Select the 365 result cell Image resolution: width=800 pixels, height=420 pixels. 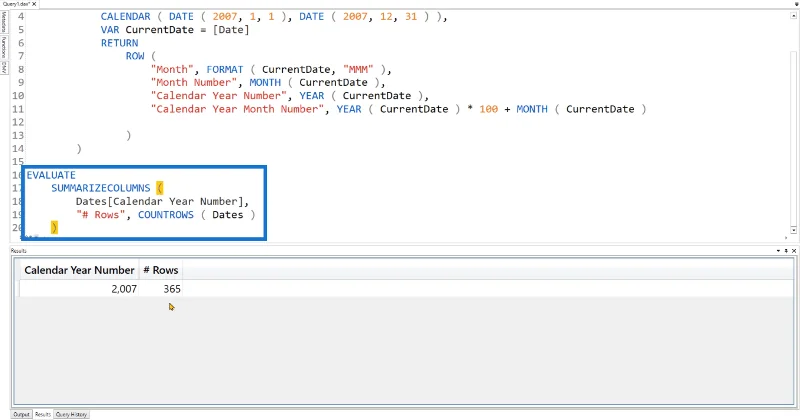click(161, 289)
